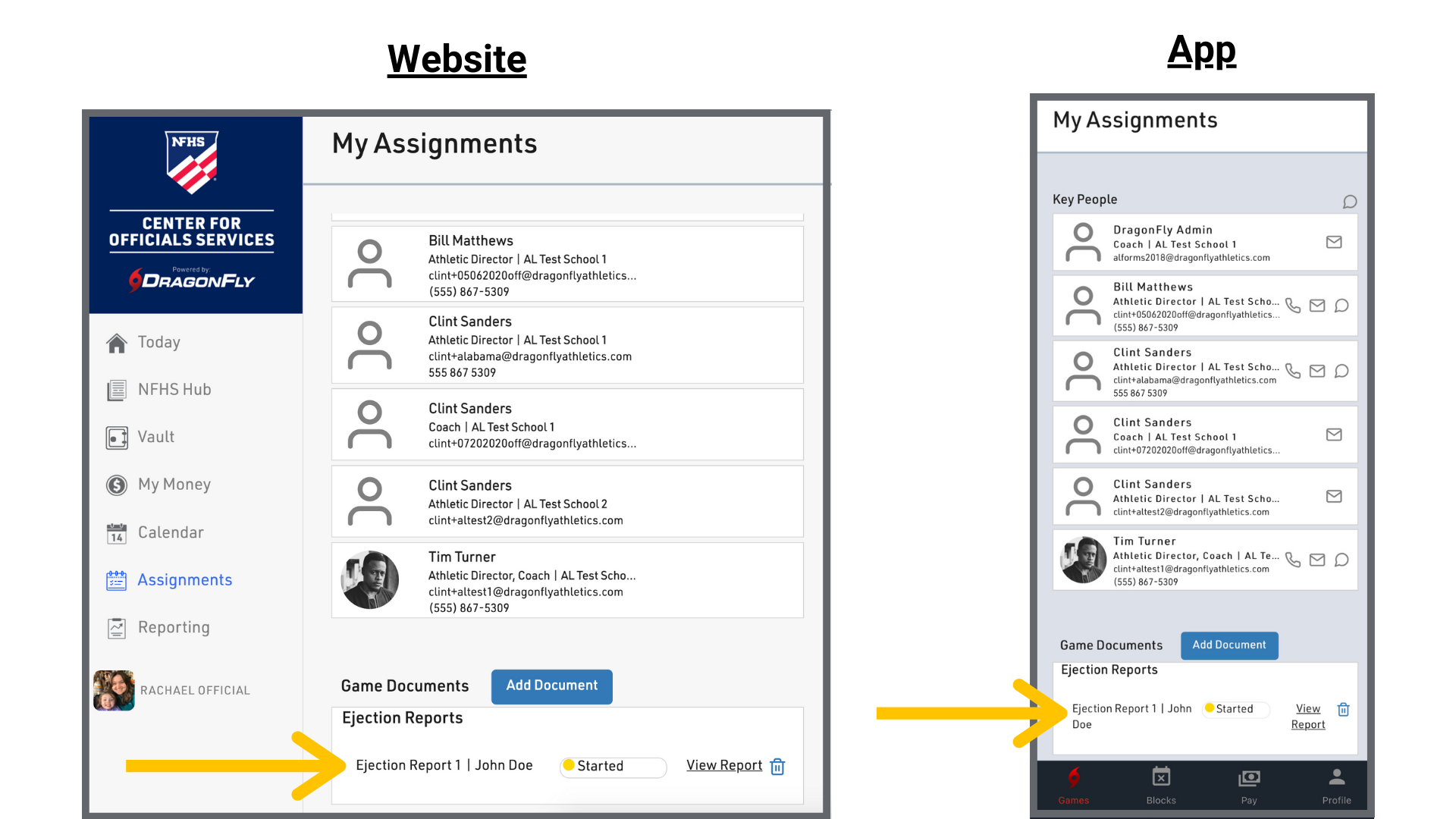
Task: Click website Add Document button
Action: click(x=551, y=686)
